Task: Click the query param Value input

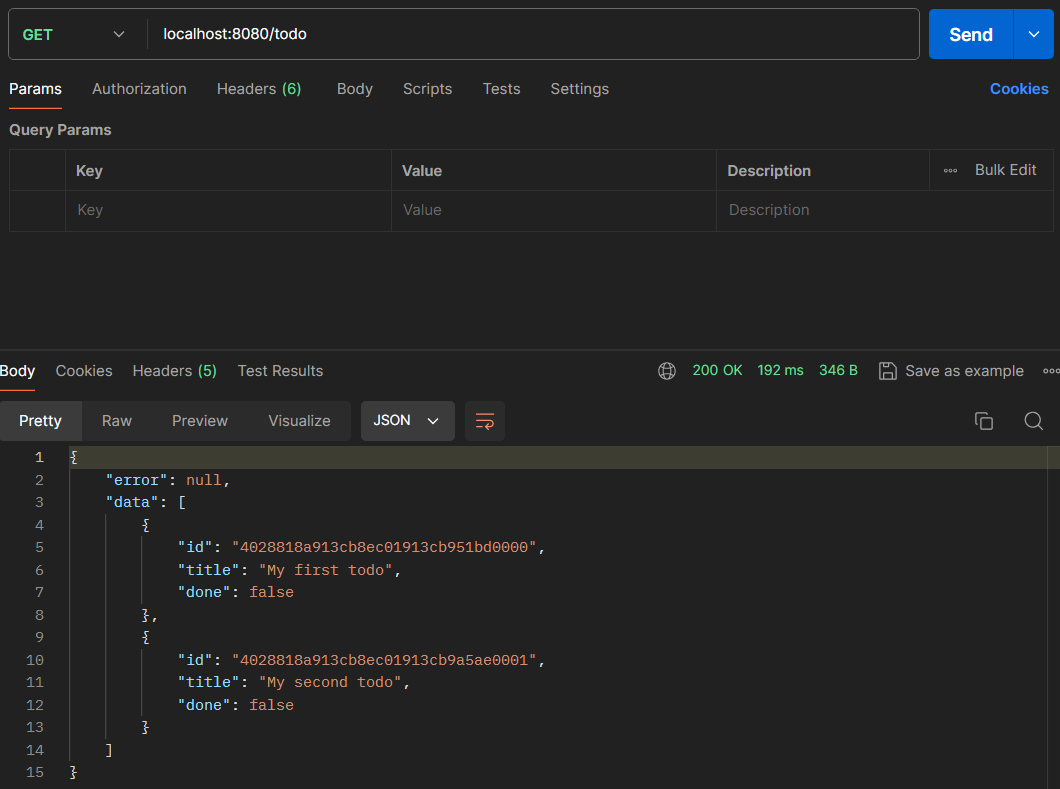Action: click(x=554, y=210)
